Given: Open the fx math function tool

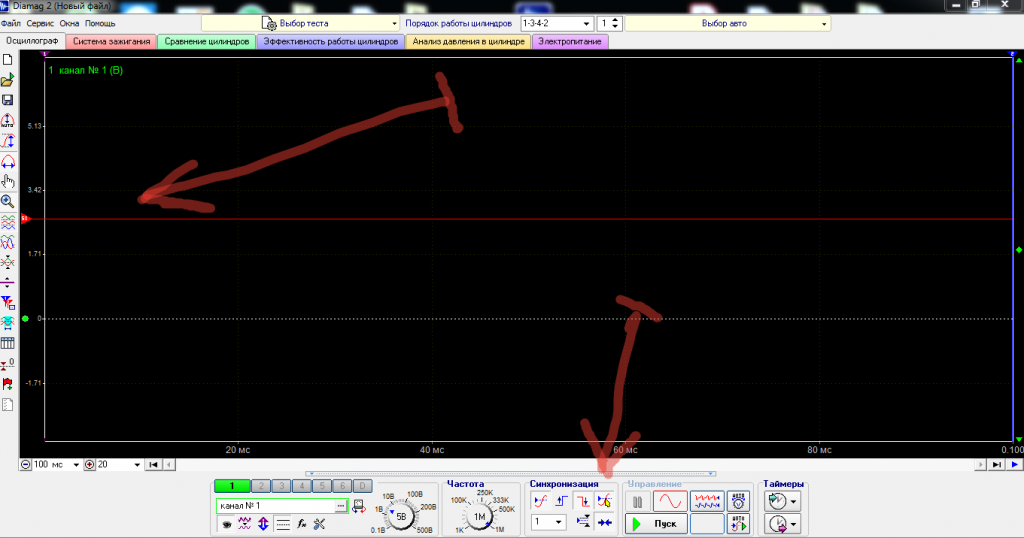Looking at the screenshot, I should (x=301, y=524).
